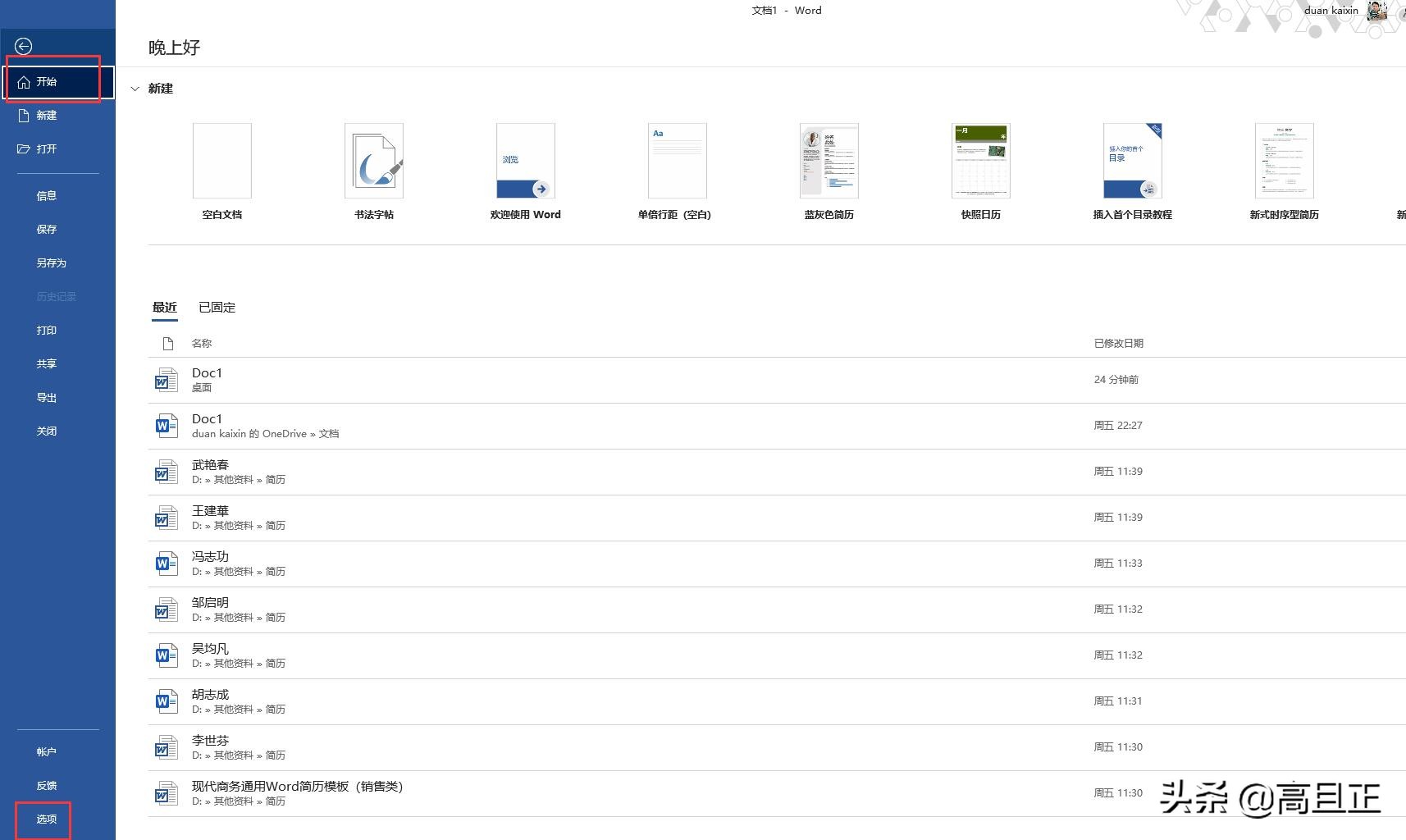
Task: Open recent file 胡志成 by name
Action: (210, 695)
